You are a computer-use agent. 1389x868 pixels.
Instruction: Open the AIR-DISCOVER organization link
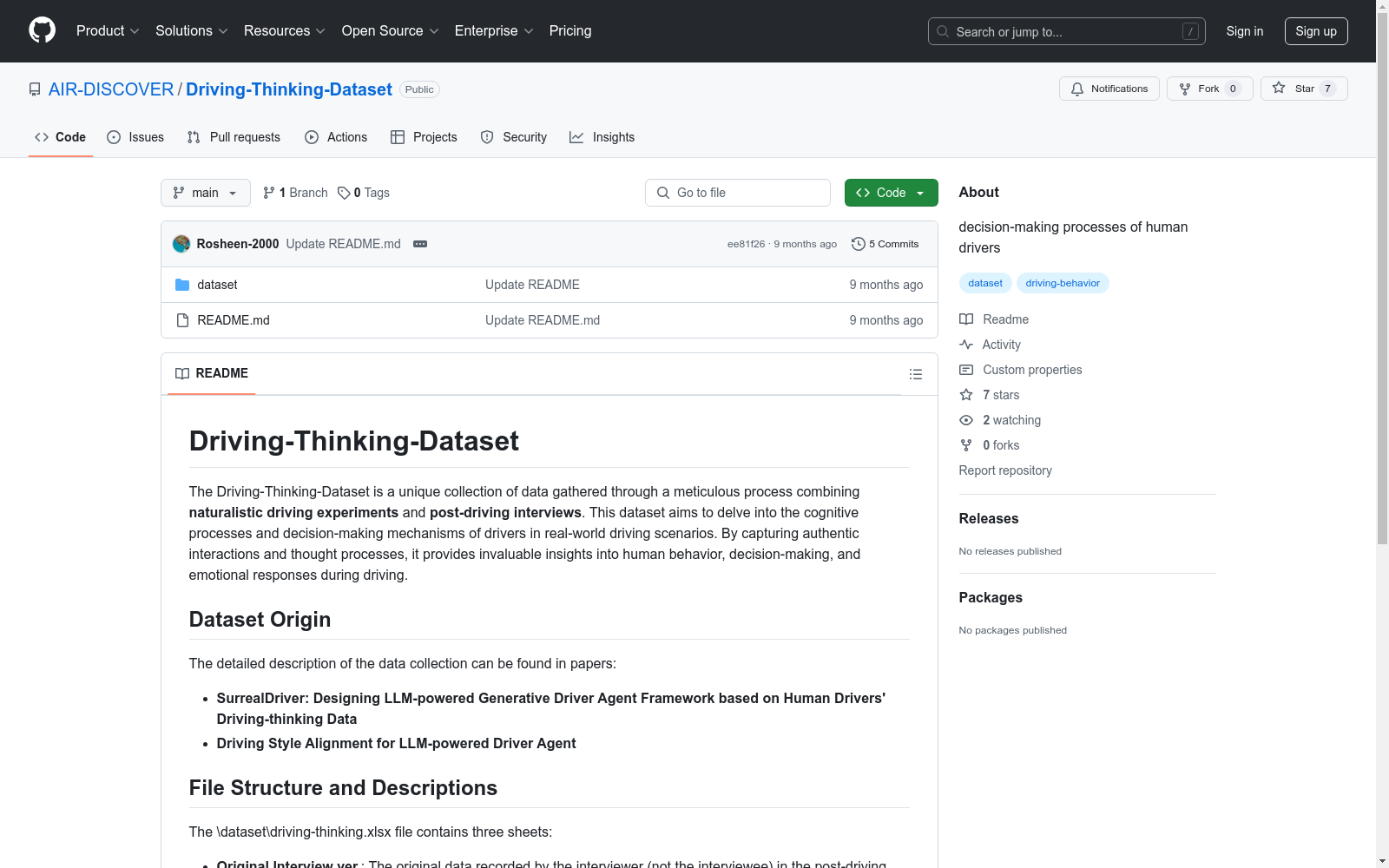pos(111,89)
